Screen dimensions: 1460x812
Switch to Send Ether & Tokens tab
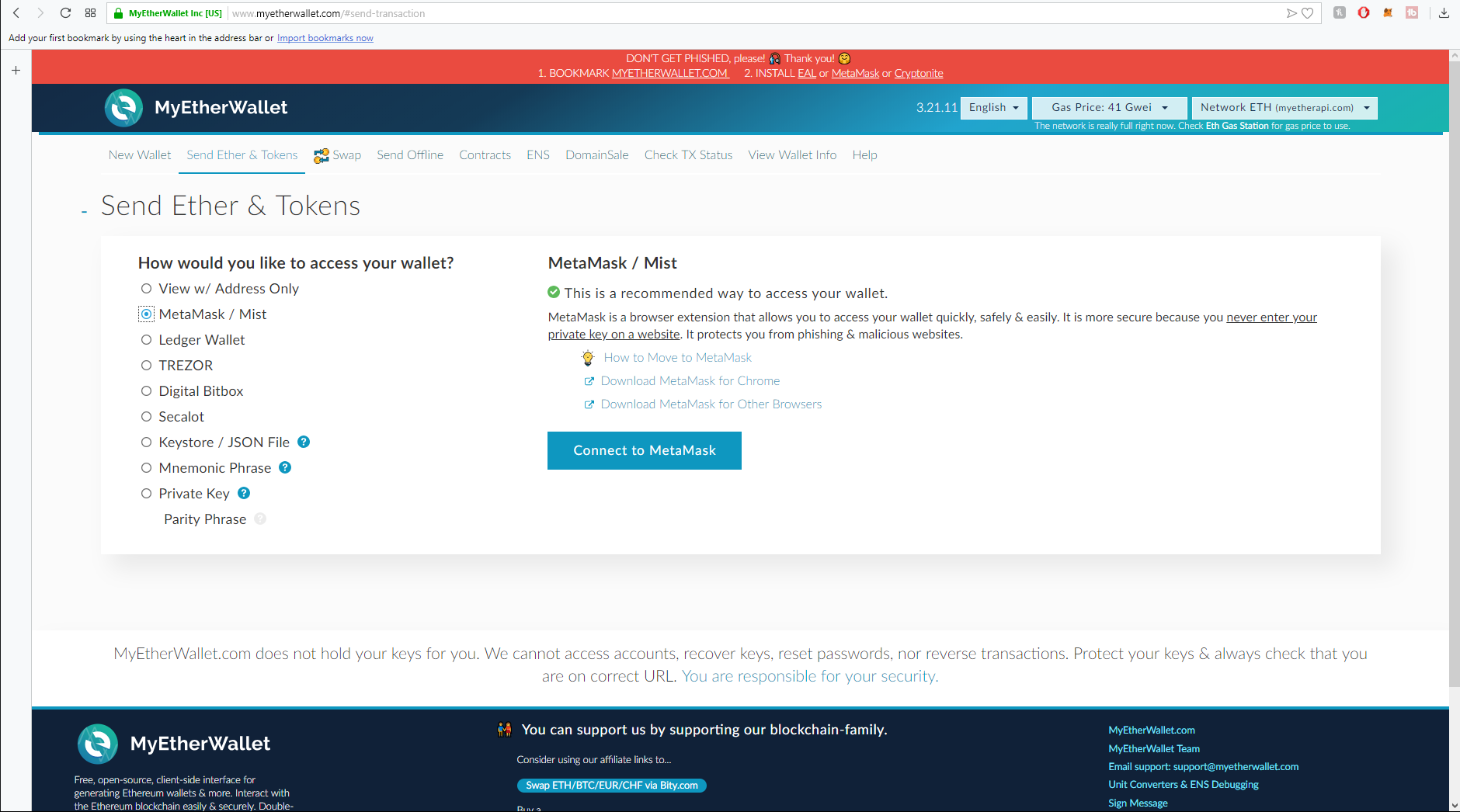(242, 155)
